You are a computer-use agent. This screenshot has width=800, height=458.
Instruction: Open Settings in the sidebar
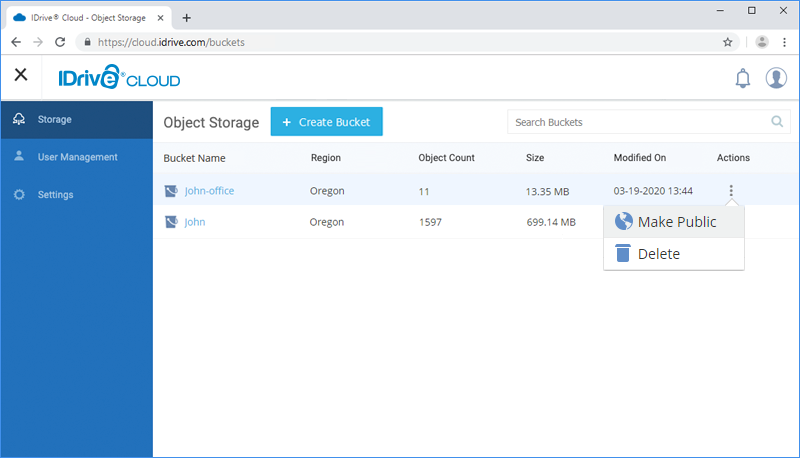[x=55, y=194]
